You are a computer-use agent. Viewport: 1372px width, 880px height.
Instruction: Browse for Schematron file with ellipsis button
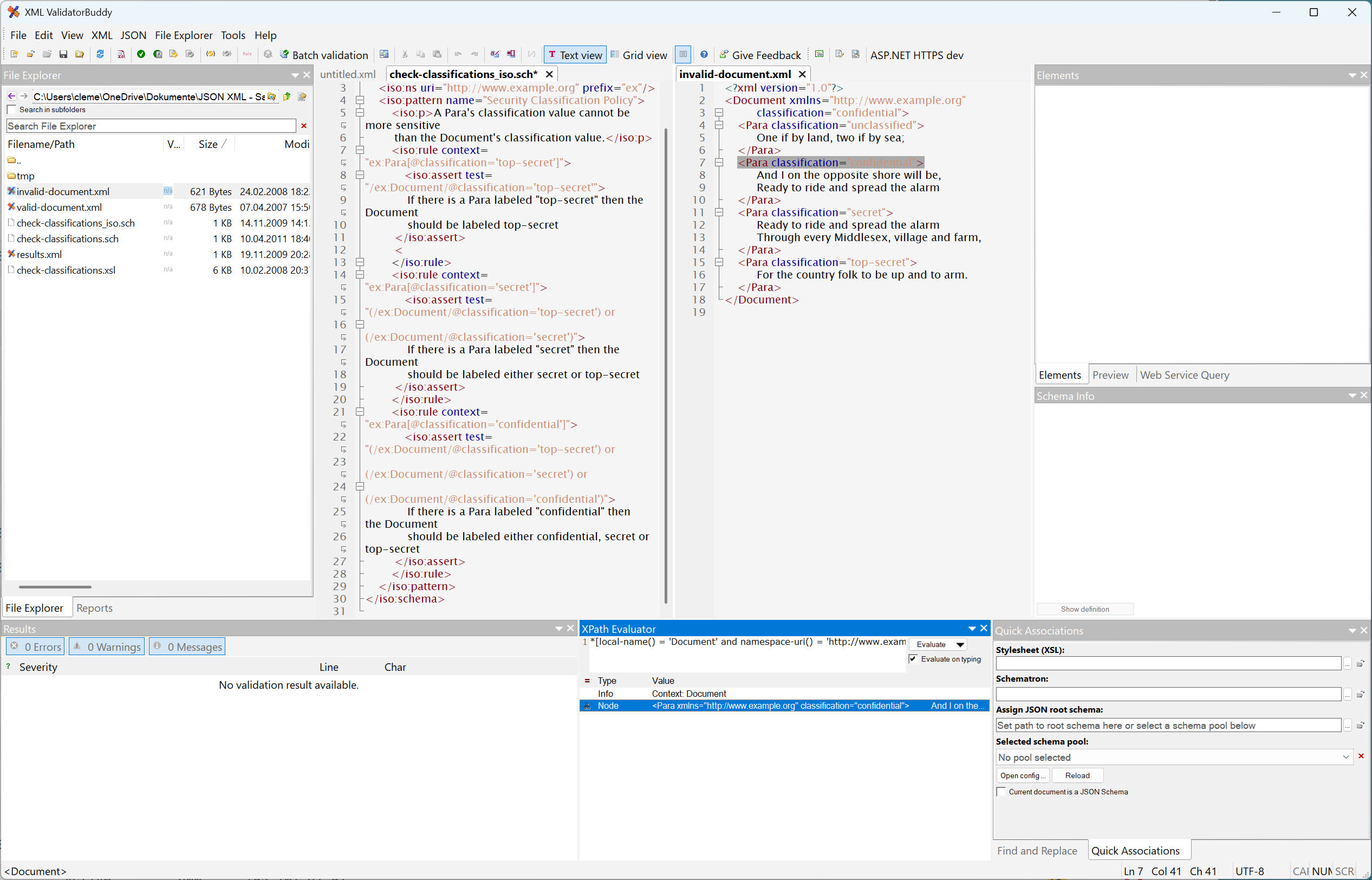coord(1348,695)
